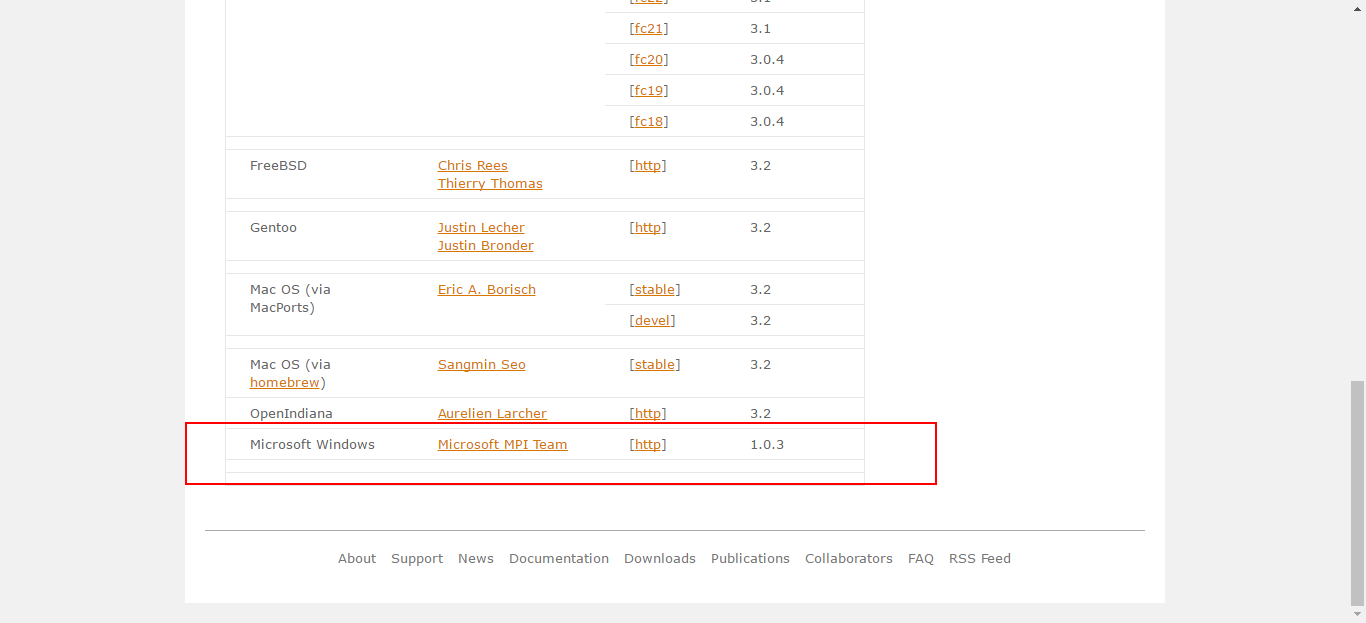This screenshot has width=1366, height=623.
Task: Open Downloads footer link
Action: (660, 558)
